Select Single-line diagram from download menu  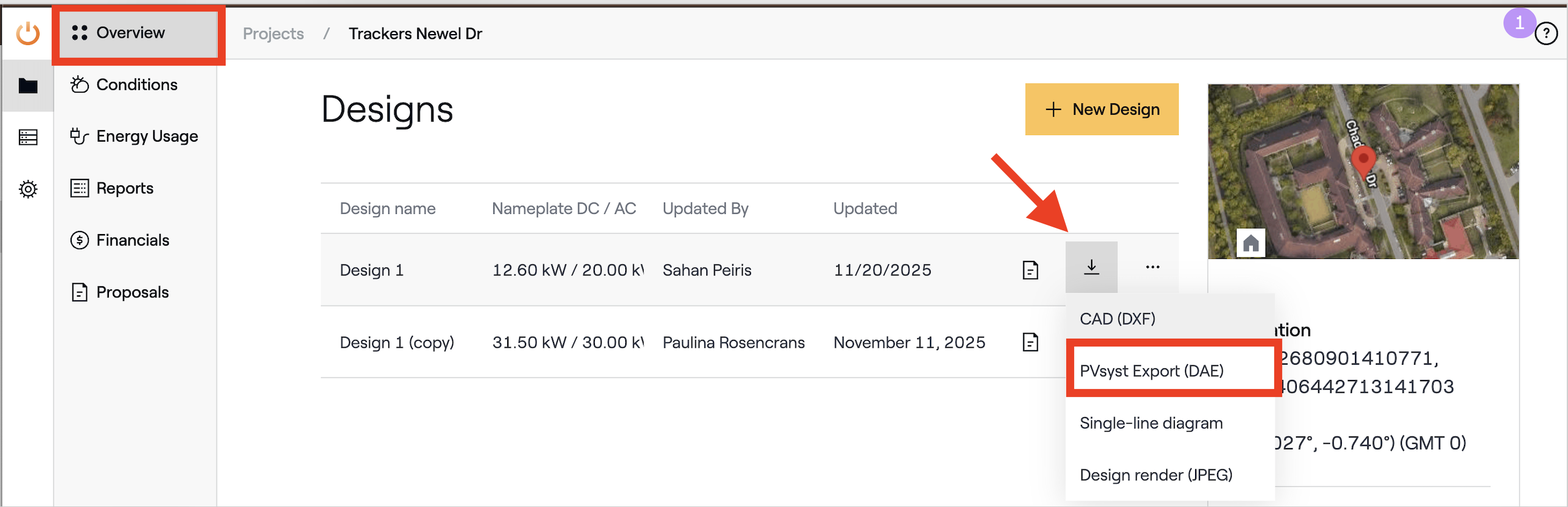(x=1150, y=423)
